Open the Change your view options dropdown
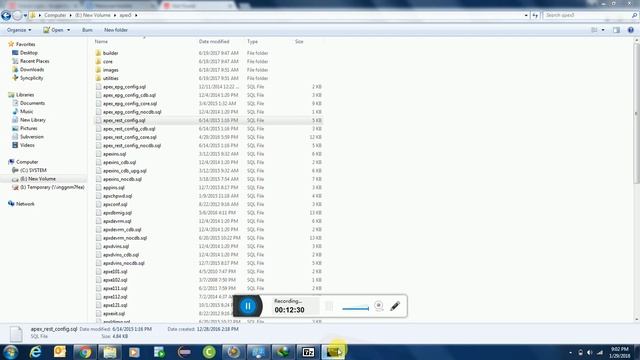 coord(603,30)
